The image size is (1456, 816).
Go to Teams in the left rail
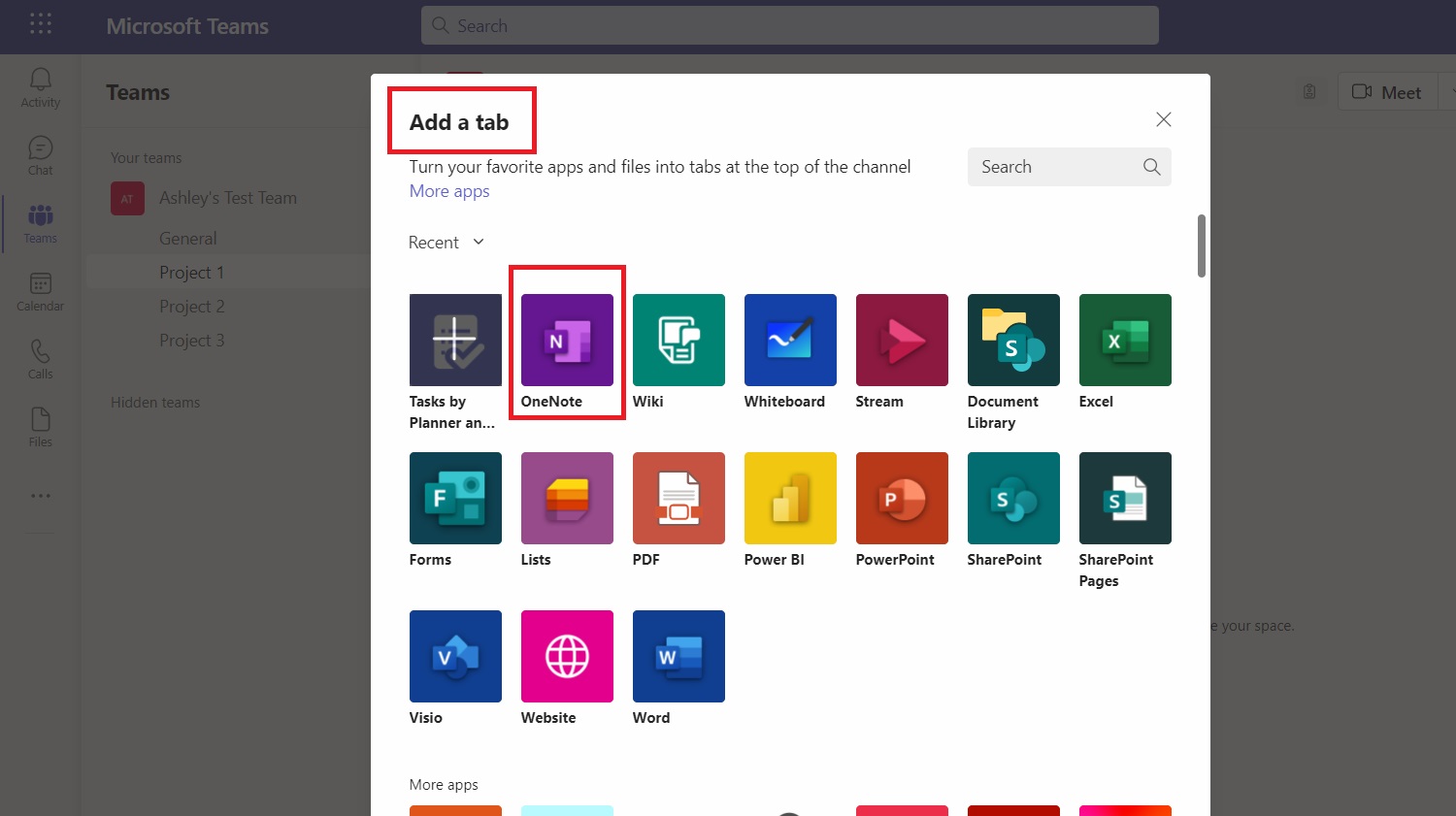tap(40, 224)
